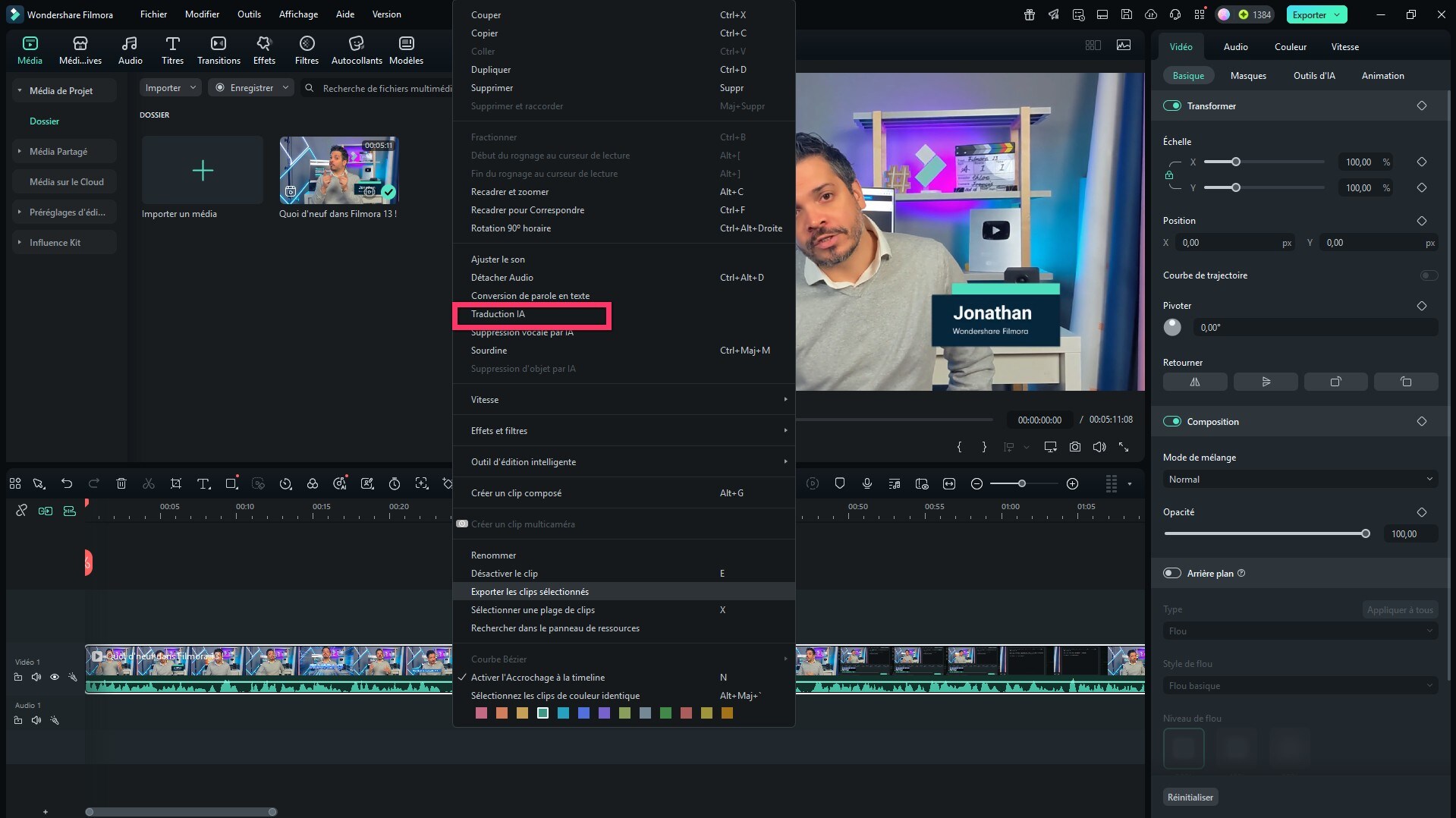This screenshot has height=818, width=1456.
Task: Select the crop tool in timeline toolbar
Action: point(176,483)
